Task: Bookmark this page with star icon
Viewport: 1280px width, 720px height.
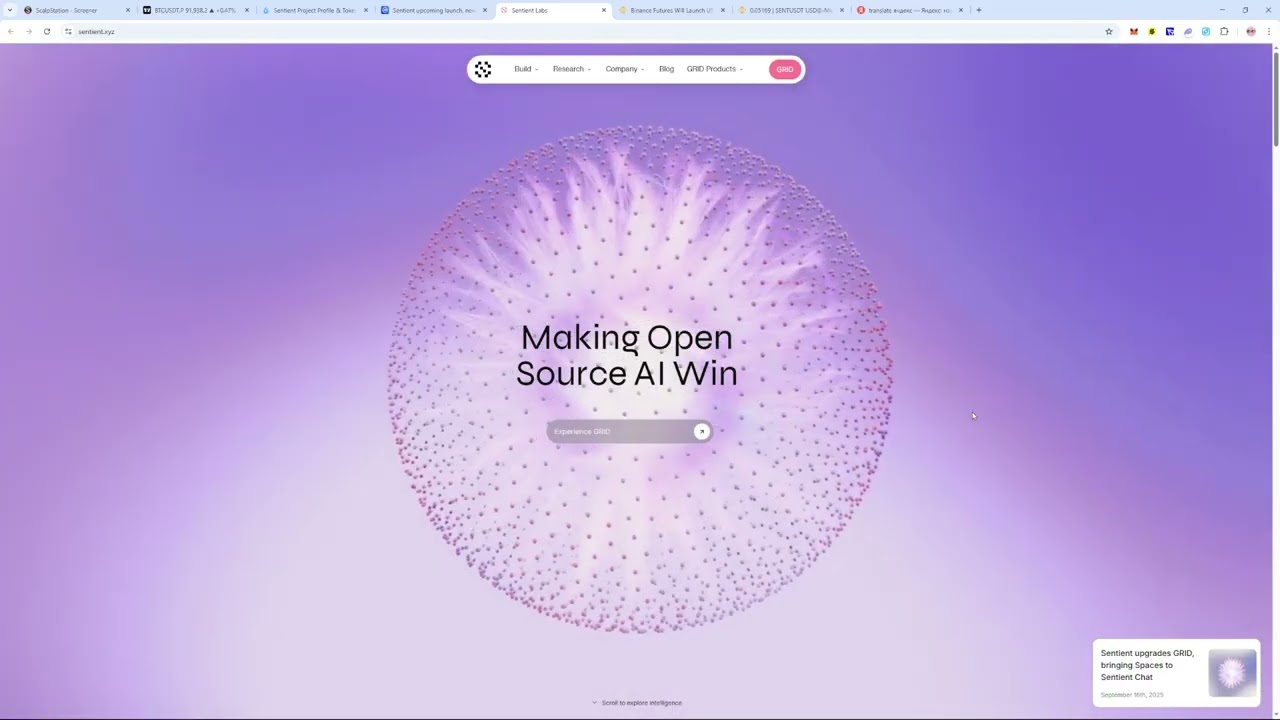Action: coord(1109,31)
